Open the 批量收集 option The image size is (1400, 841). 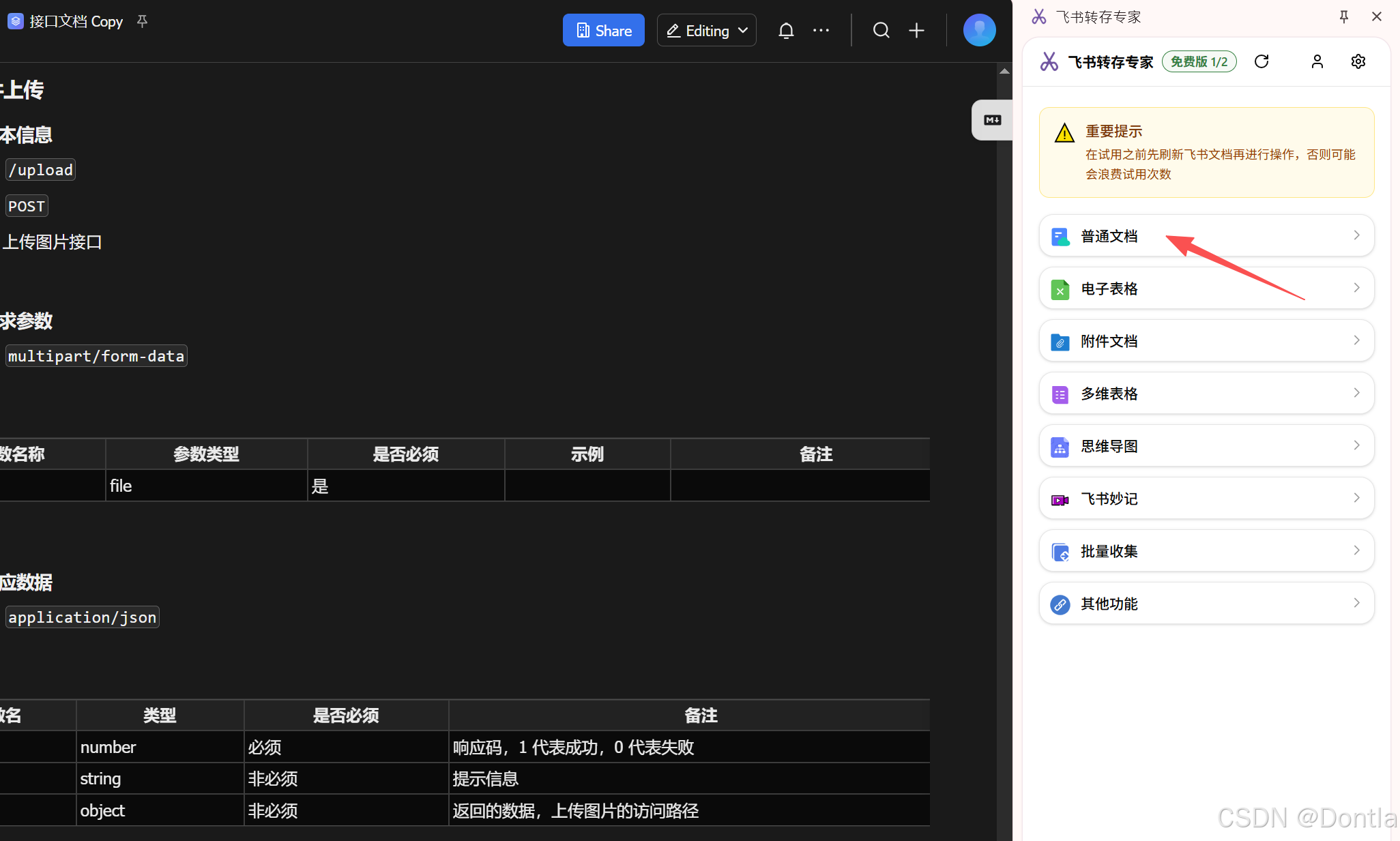pyautogui.click(x=1206, y=551)
